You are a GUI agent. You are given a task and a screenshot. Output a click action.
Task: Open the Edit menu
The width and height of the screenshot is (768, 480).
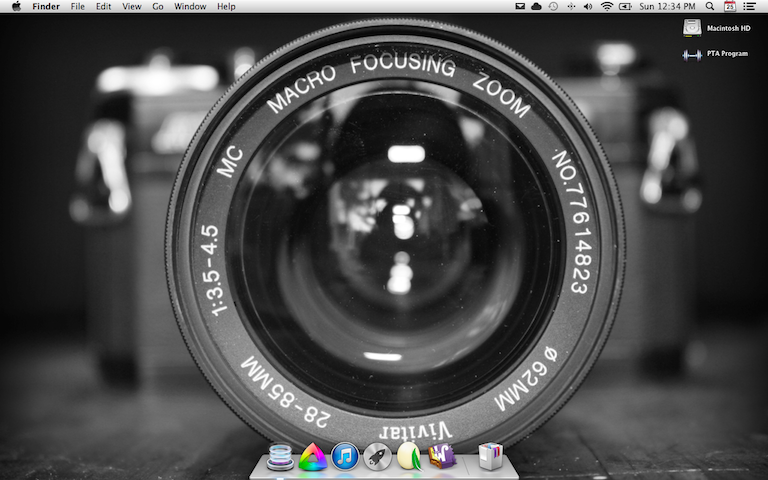103,6
